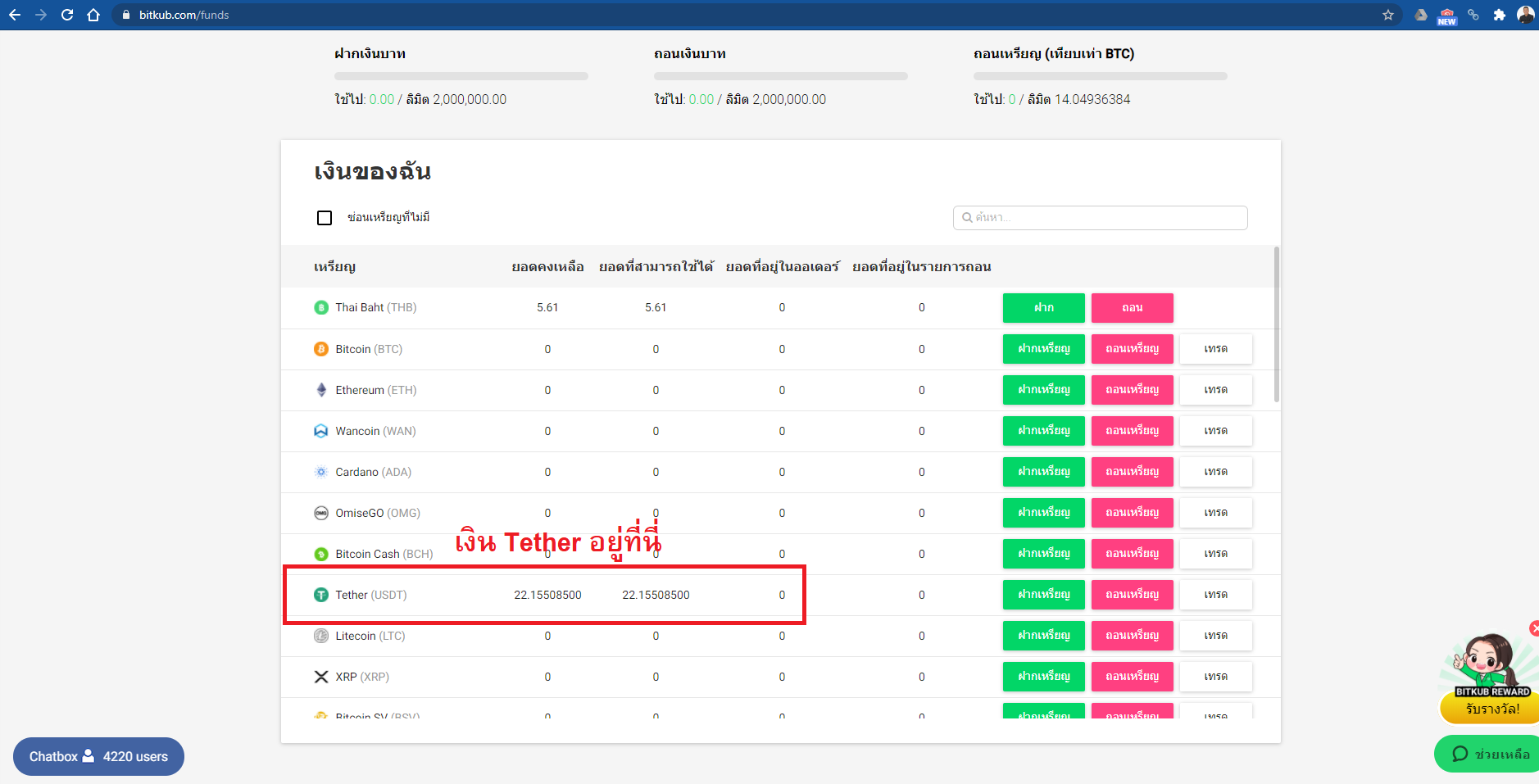The height and width of the screenshot is (784, 1539).
Task: Open the browser home page
Action: (93, 15)
